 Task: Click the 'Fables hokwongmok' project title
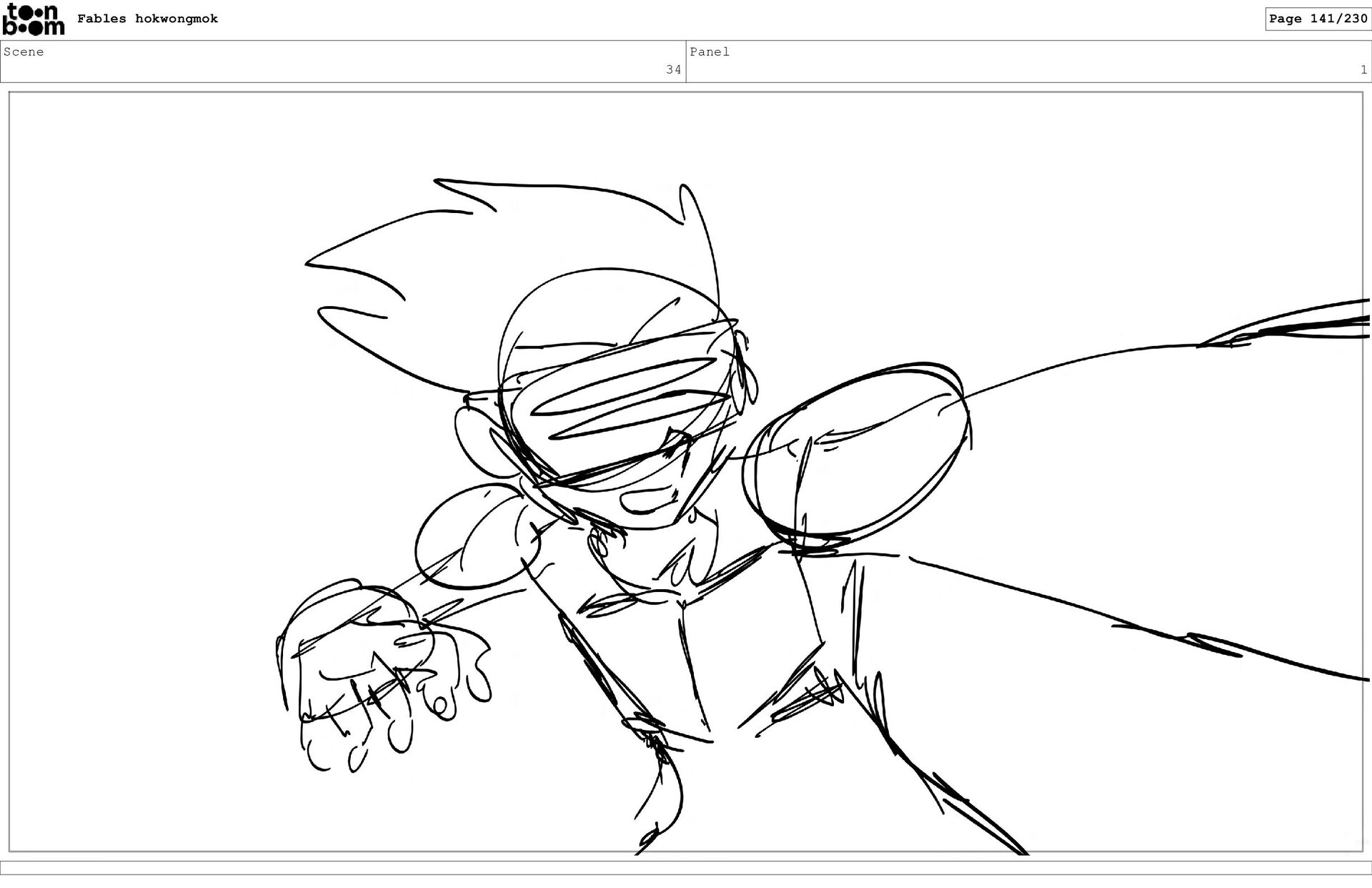[147, 19]
